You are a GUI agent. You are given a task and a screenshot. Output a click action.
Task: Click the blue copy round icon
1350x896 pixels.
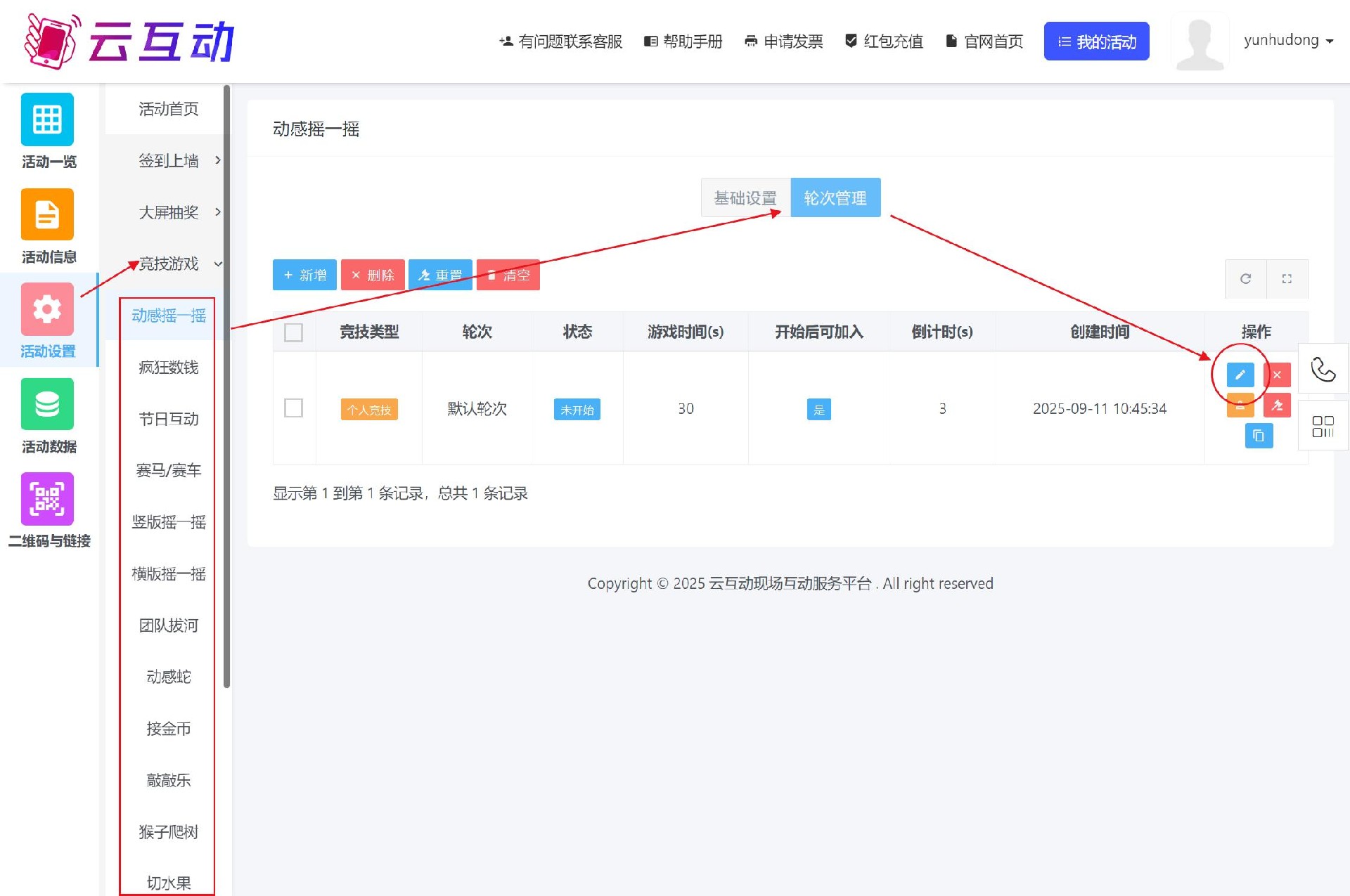[1258, 436]
